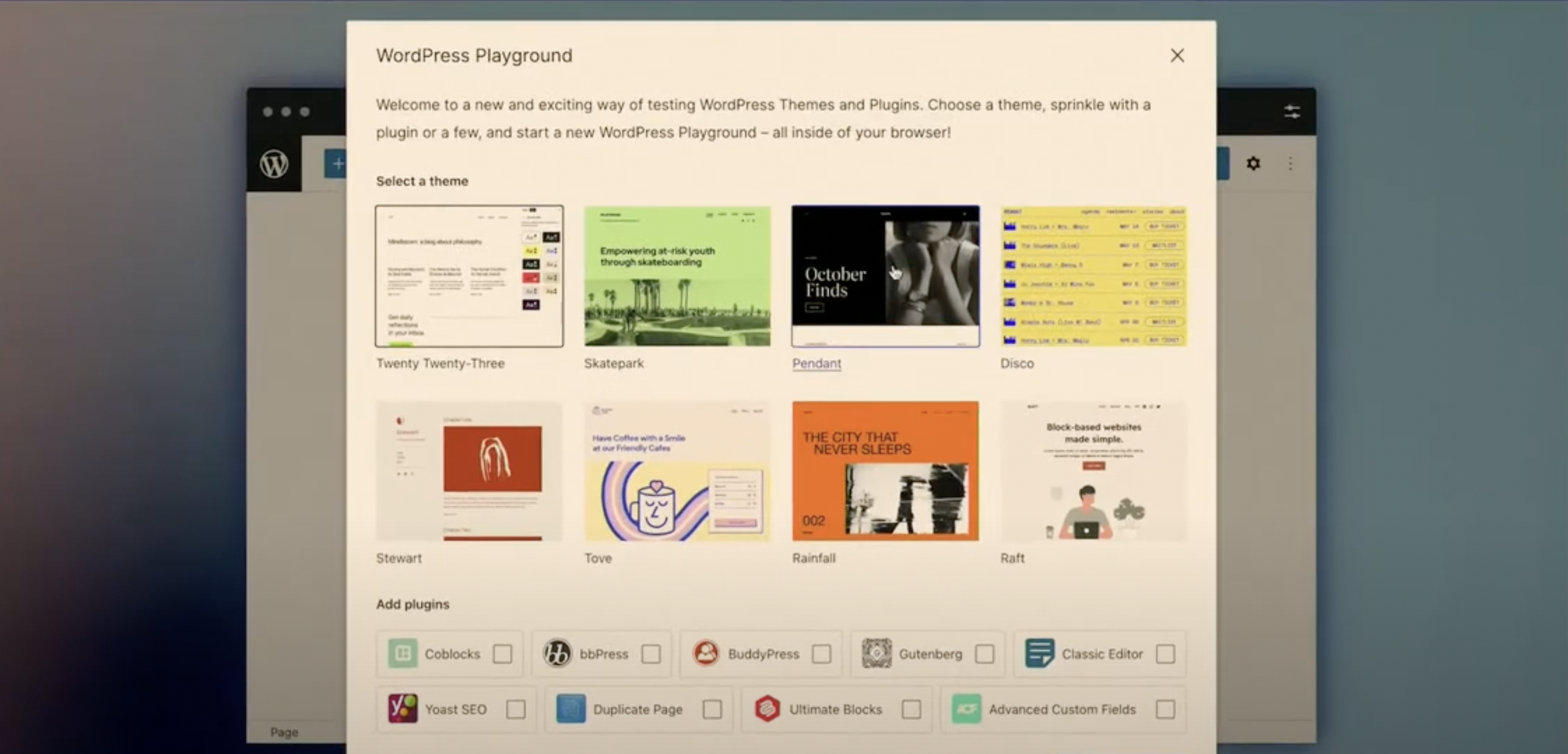Close the WordPress Playground dialog
This screenshot has height=754, width=1568.
(1177, 56)
